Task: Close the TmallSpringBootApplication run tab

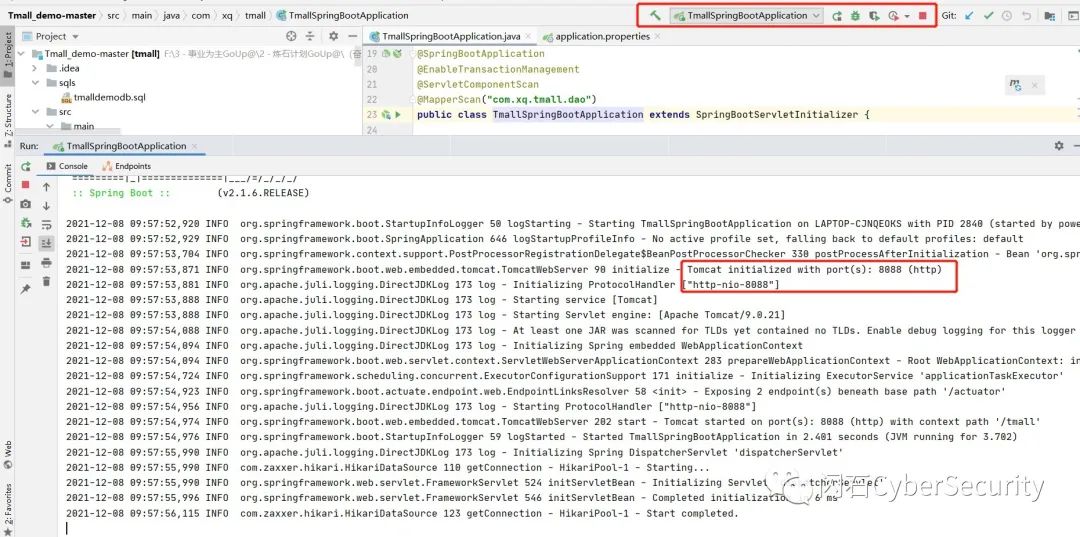Action: [195, 146]
